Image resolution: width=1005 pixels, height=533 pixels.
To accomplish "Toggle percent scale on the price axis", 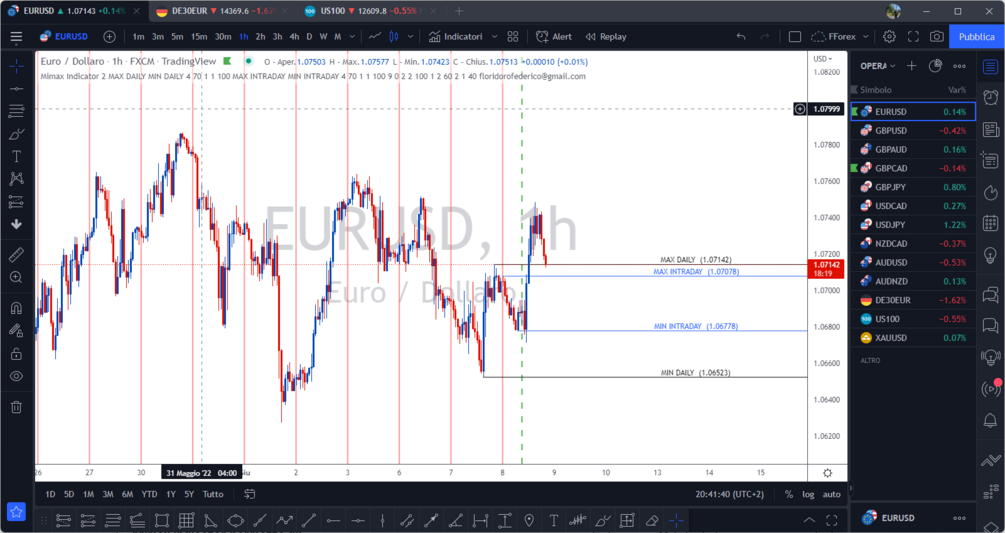I will (788, 494).
